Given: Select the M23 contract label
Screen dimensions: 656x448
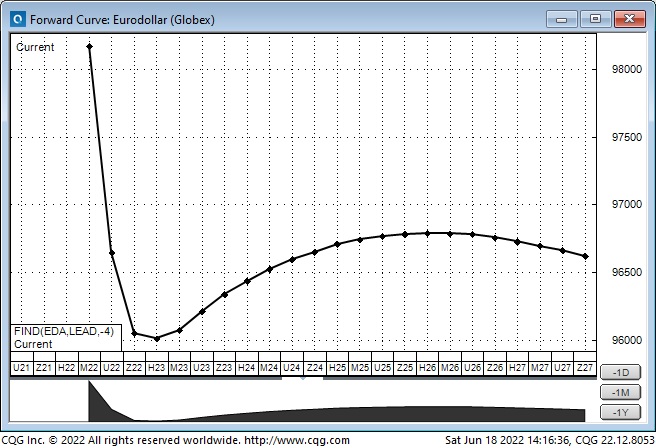Looking at the screenshot, I should (179, 368).
